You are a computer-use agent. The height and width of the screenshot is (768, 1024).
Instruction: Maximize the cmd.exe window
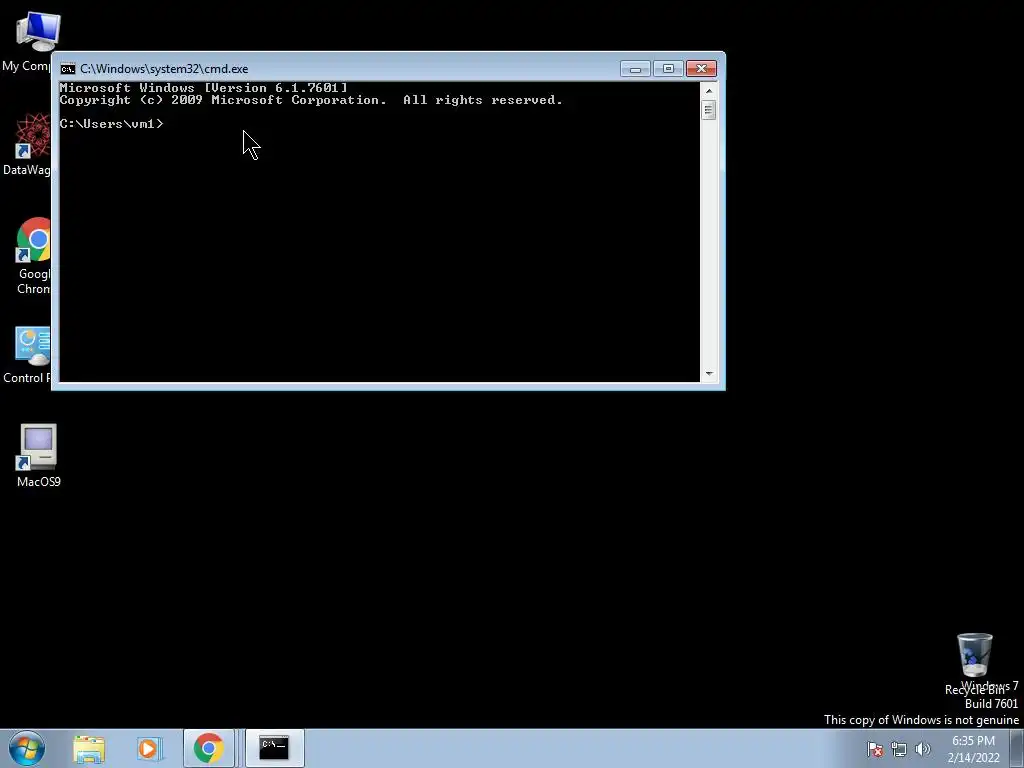[x=667, y=69]
